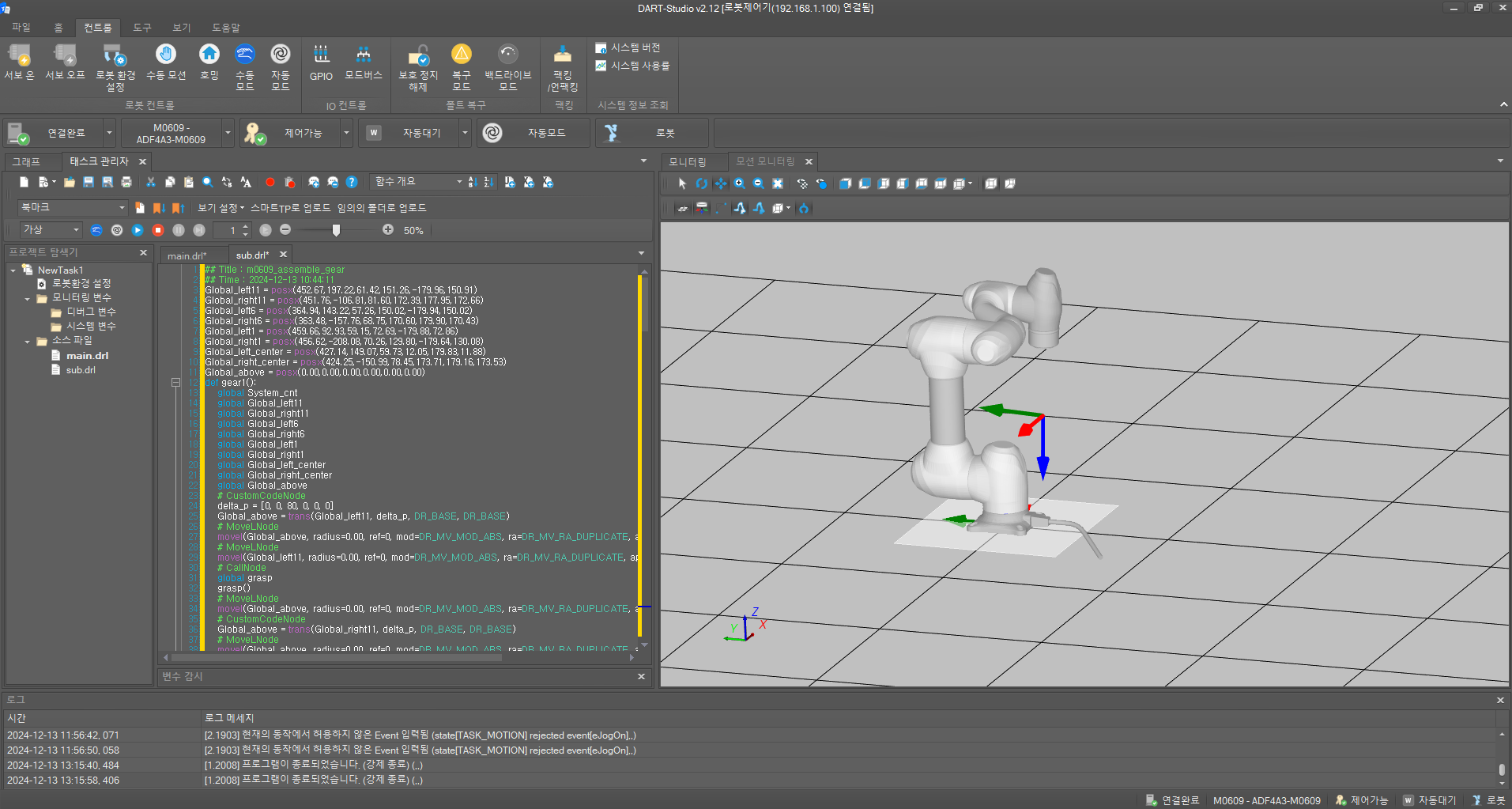1512x809 pixels.
Task: Open System Usage (시스템 사용률)
Action: pos(632,66)
